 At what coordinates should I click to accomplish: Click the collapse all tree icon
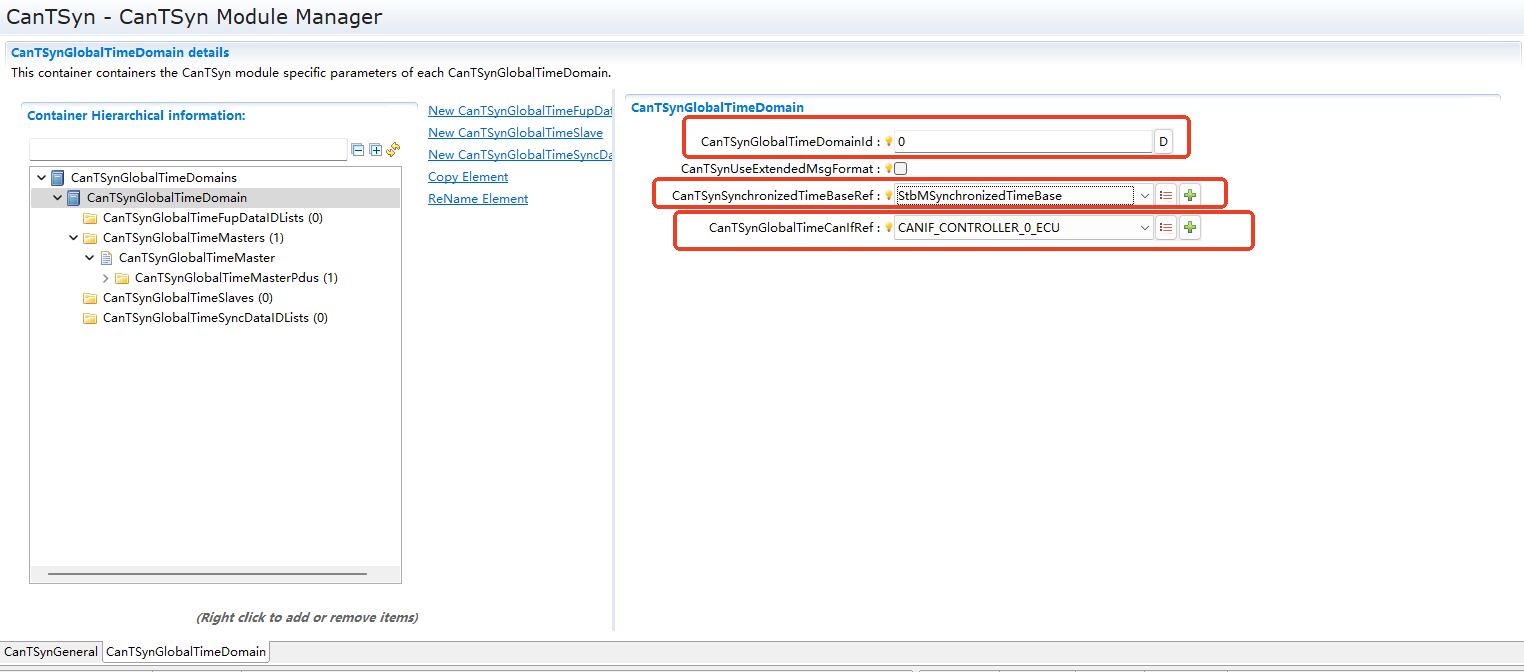358,150
